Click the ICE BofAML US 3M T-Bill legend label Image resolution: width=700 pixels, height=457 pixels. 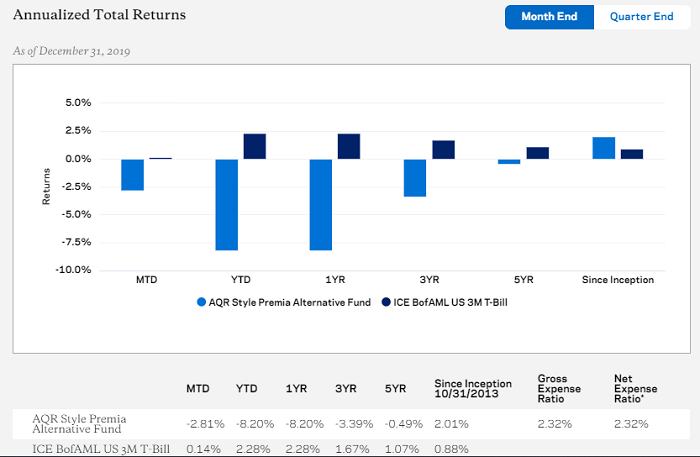pyautogui.click(x=450, y=303)
